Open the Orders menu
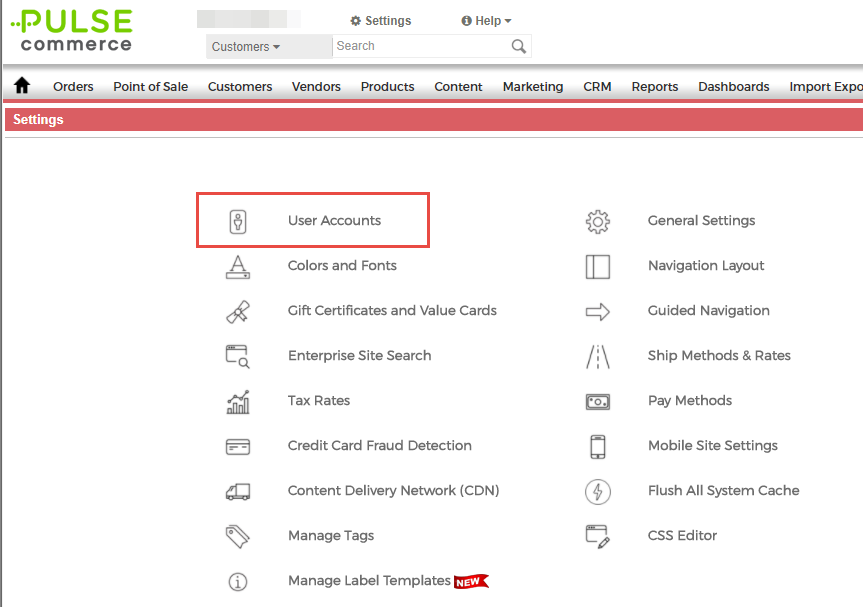The width and height of the screenshot is (863, 607). point(73,86)
